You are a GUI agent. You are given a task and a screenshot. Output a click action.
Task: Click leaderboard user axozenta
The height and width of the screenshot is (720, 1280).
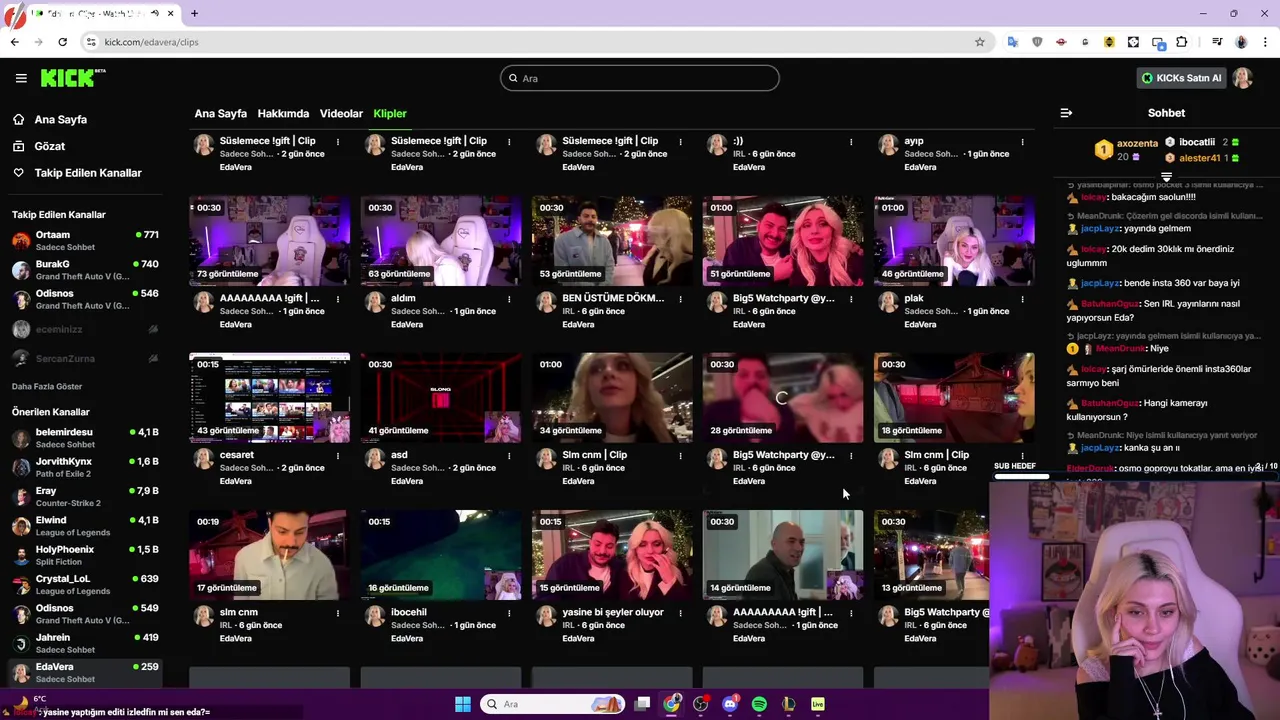click(1137, 144)
